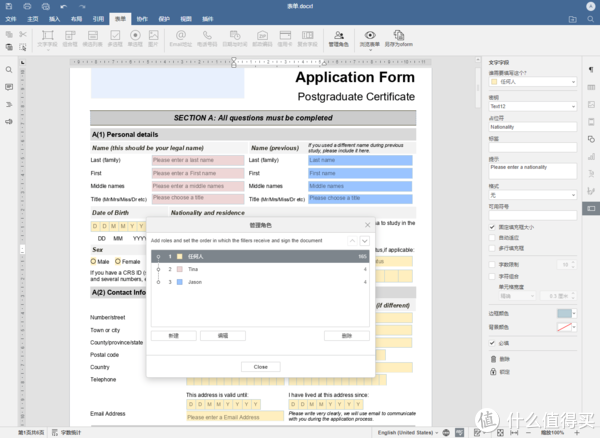
Task: Open the View Form (浏览表单) dropdown
Action: (x=370, y=50)
